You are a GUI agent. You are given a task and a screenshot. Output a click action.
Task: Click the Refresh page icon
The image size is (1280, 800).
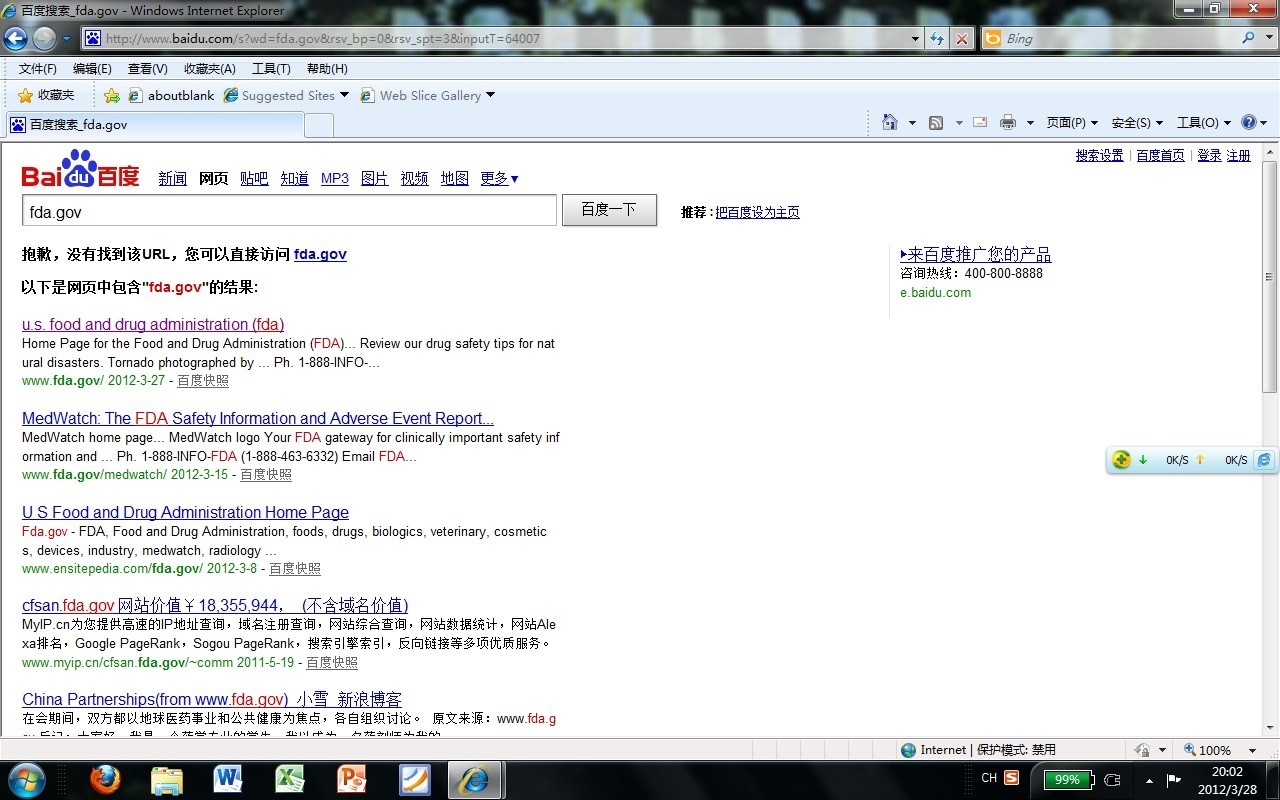click(x=937, y=39)
